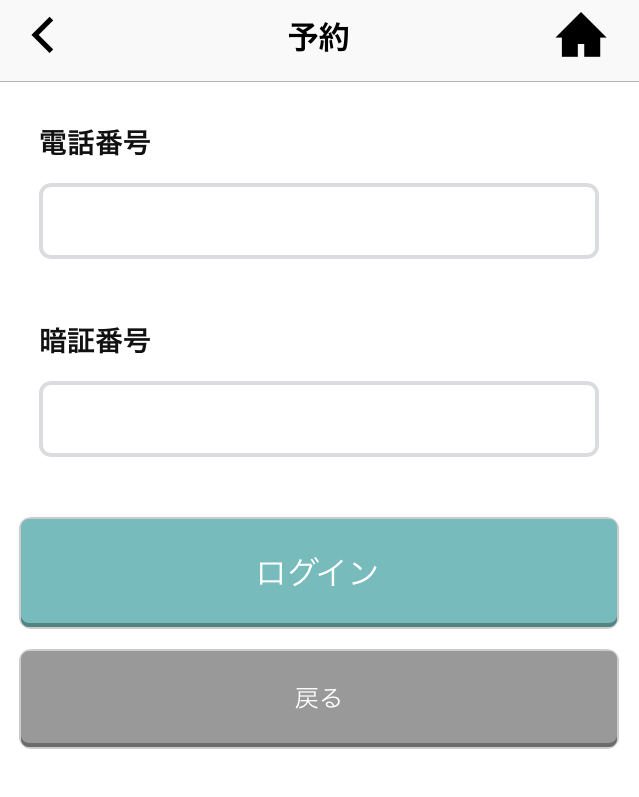Image resolution: width=639 pixels, height=797 pixels.
Task: Select the 予約 header title
Action: 319,38
